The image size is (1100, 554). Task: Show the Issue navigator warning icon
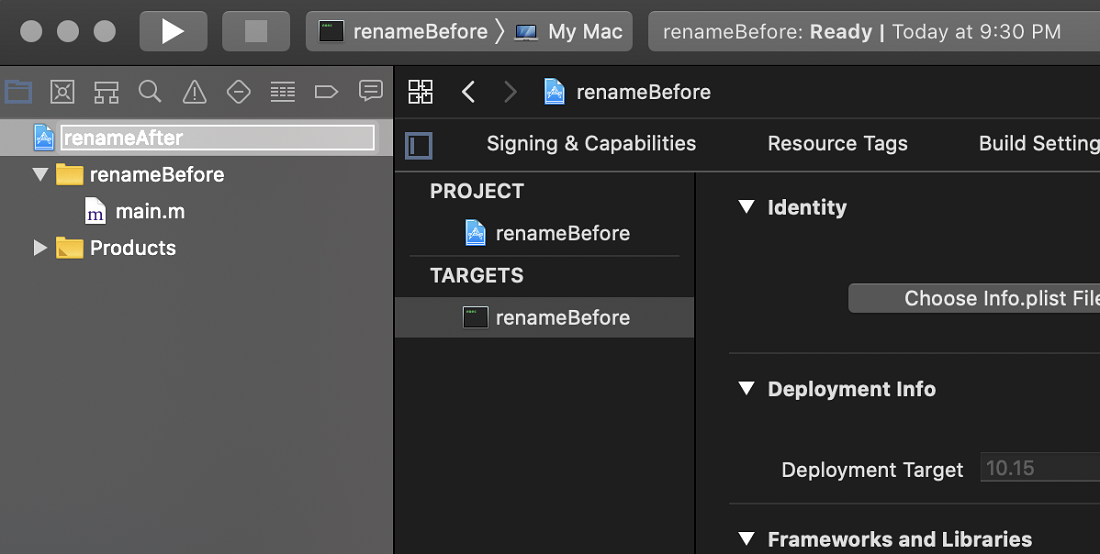194,92
